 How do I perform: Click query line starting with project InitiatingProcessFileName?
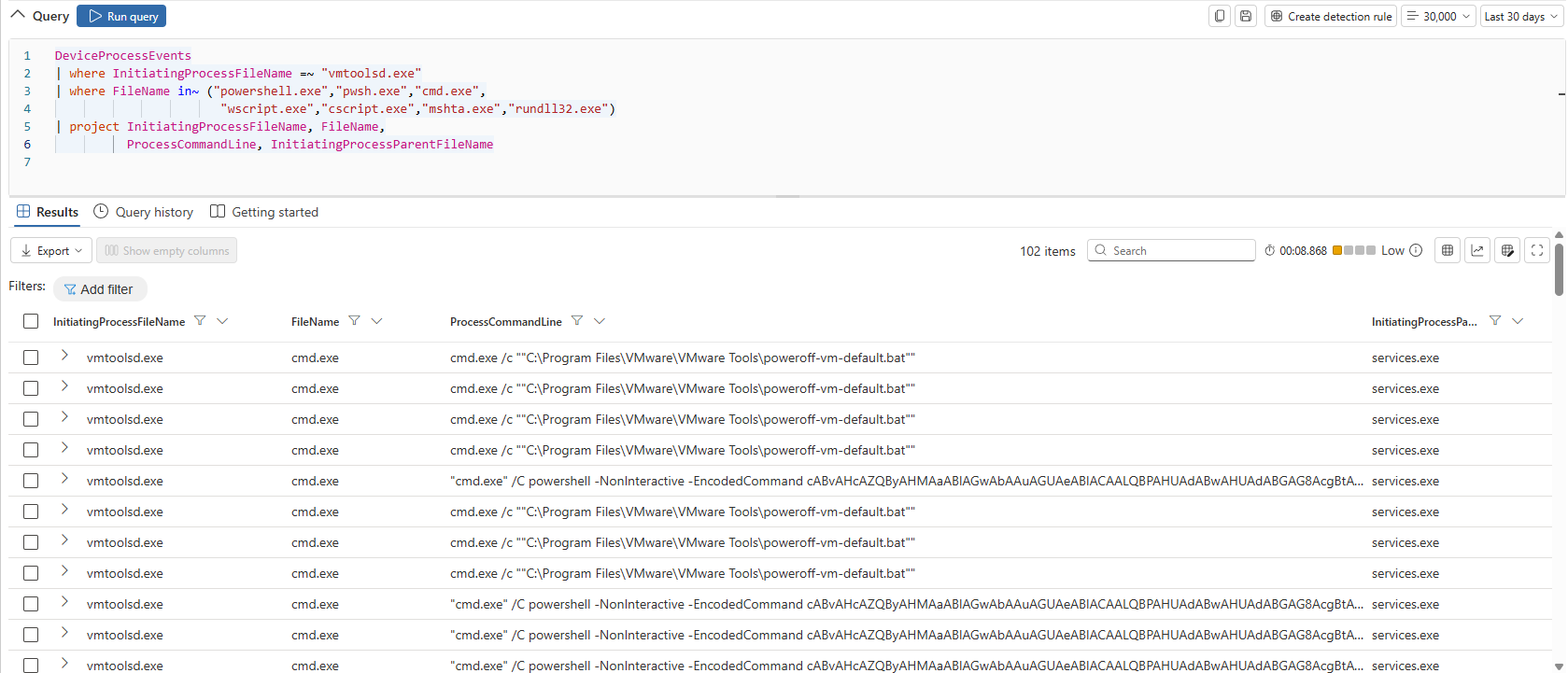[219, 127]
